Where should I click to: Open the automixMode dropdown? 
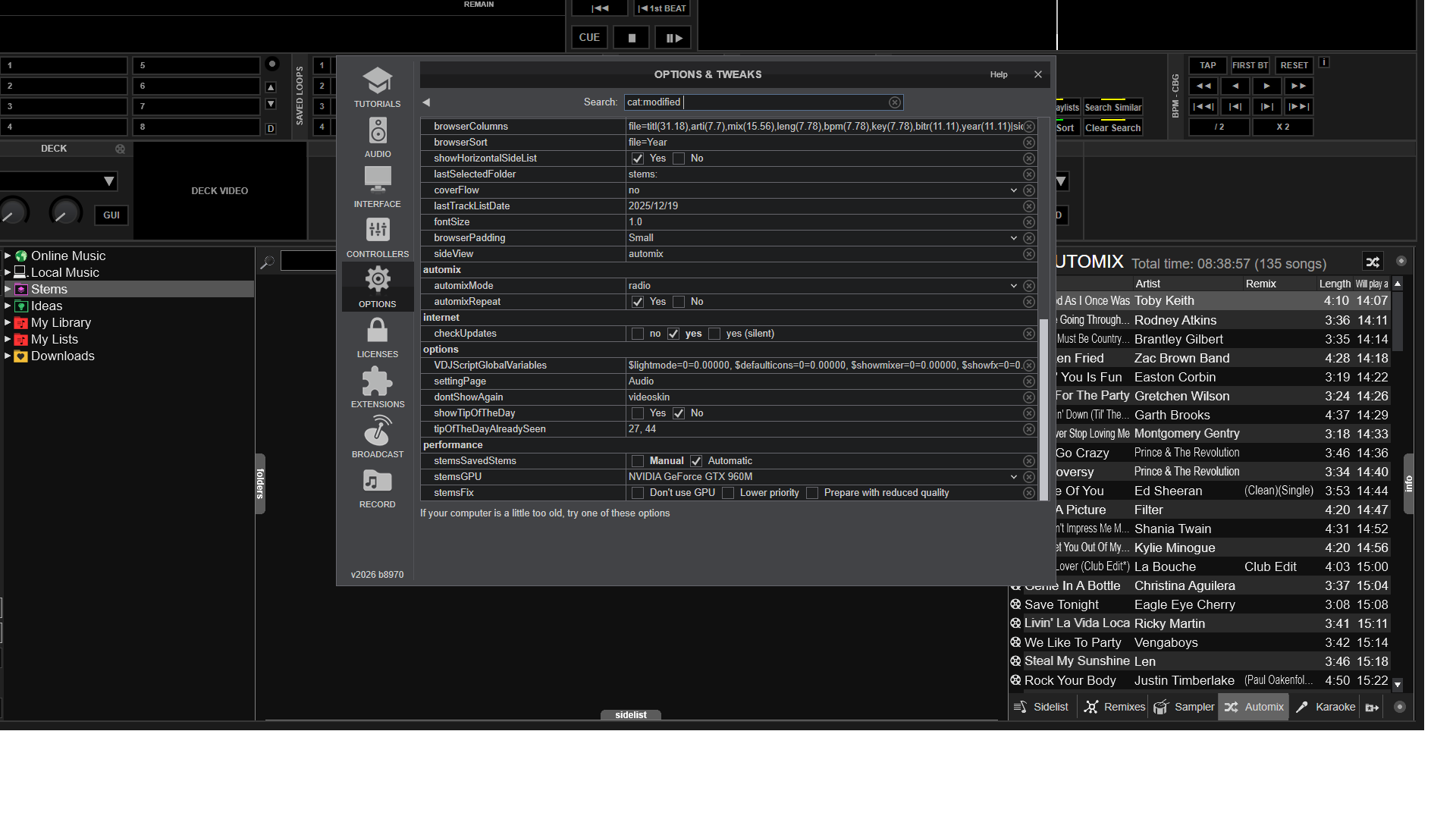click(x=1013, y=286)
